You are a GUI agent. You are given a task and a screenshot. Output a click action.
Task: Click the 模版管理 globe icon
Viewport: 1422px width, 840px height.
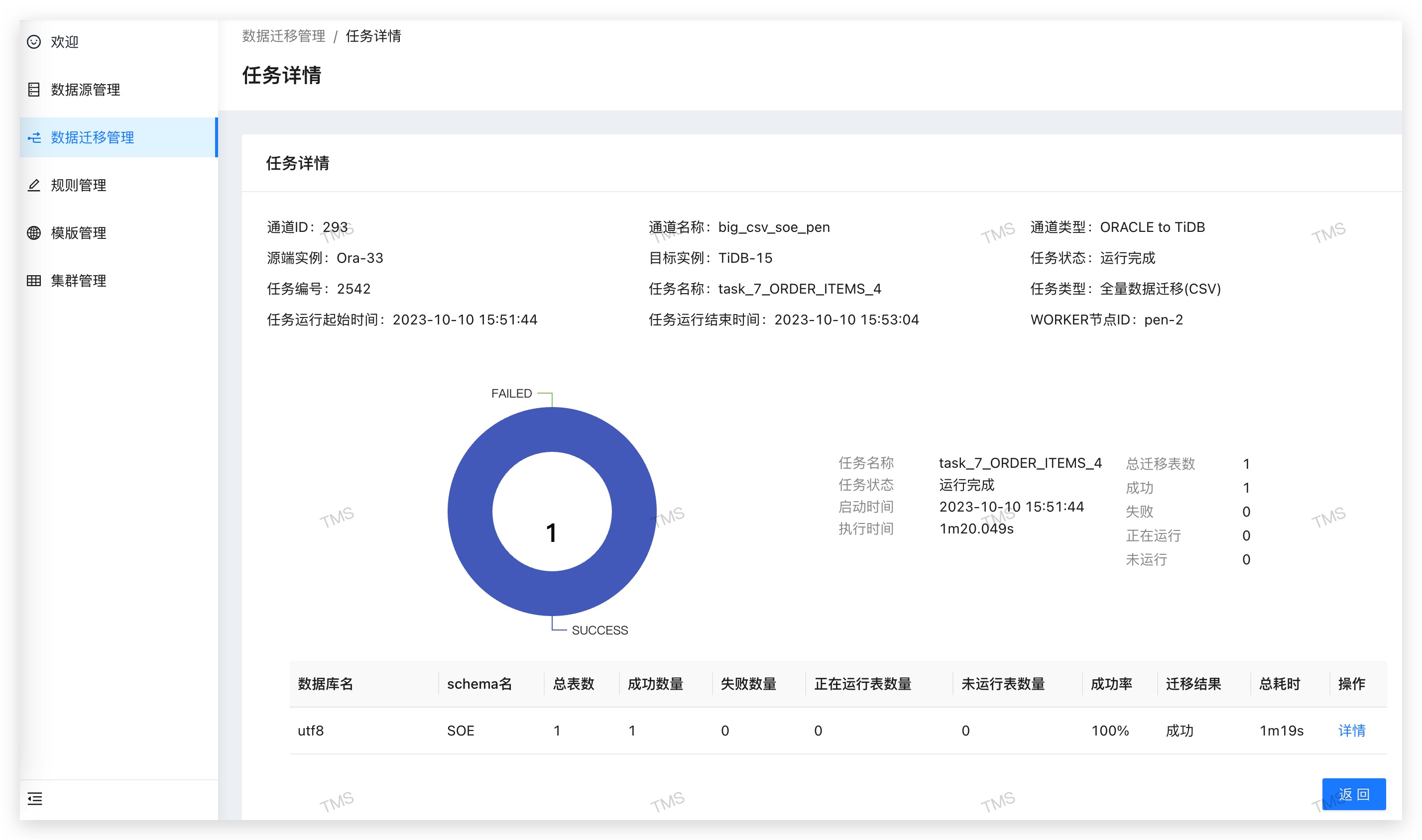click(x=34, y=232)
